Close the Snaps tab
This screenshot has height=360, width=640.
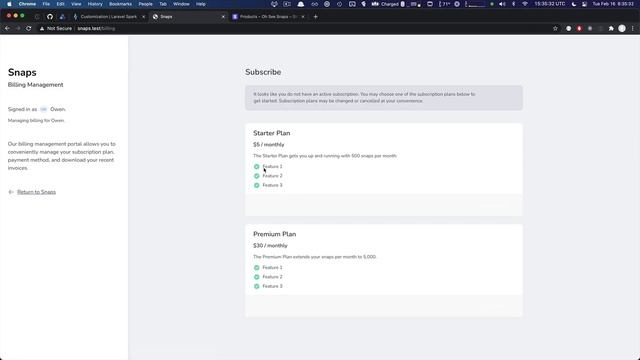(x=223, y=17)
